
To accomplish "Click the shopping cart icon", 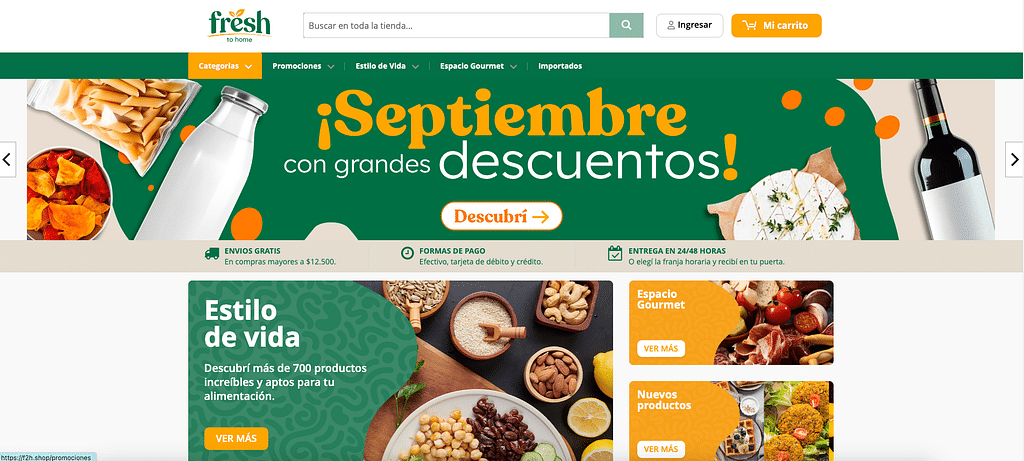I will pyautogui.click(x=750, y=26).
